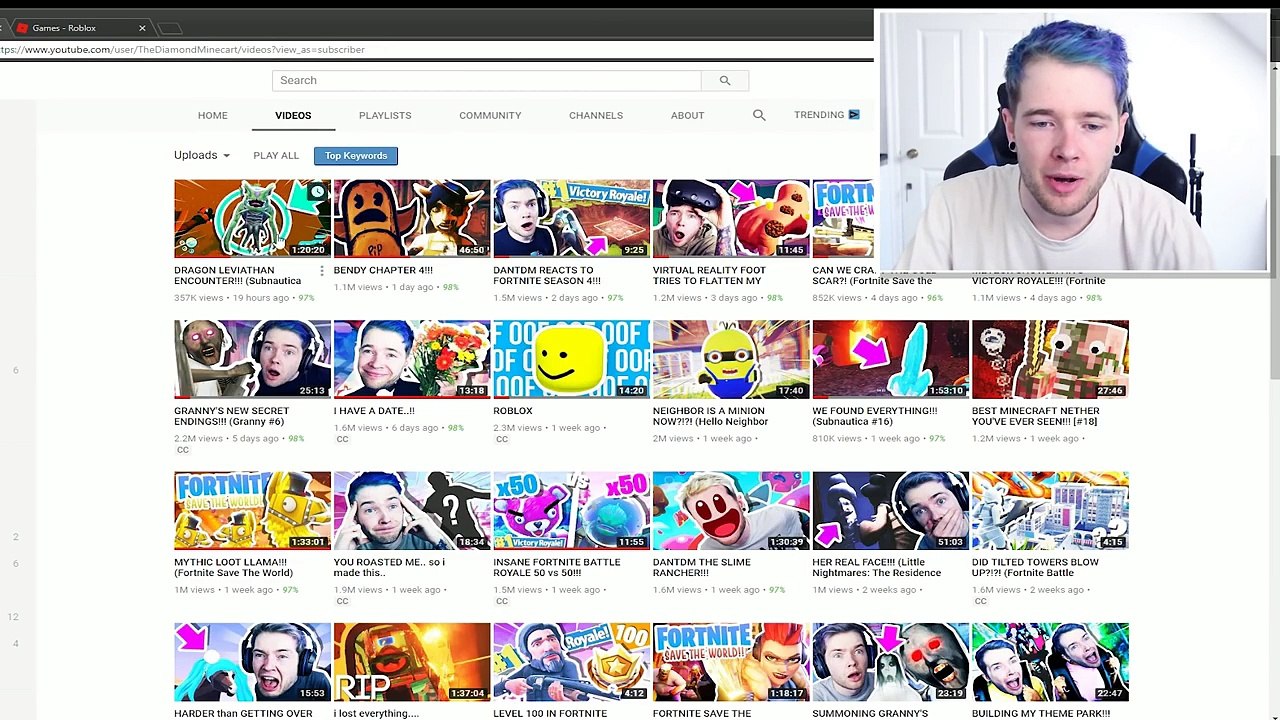Open the Mythic Loot Llama thumbnail
The width and height of the screenshot is (1280, 720).
pos(252,511)
